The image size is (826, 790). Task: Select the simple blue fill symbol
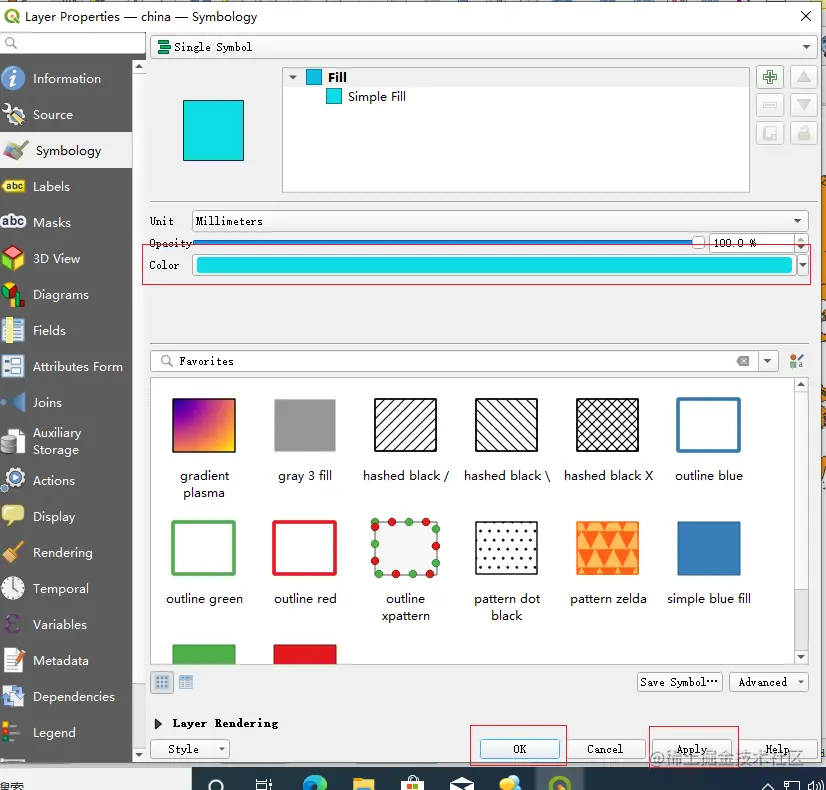click(709, 548)
